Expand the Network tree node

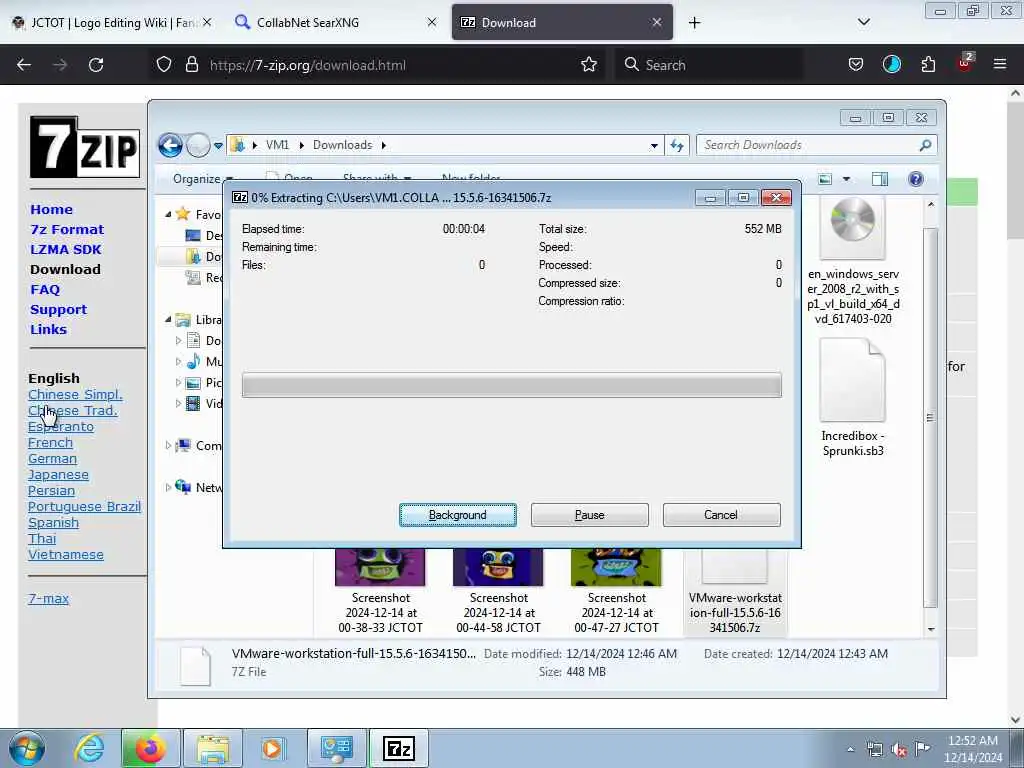(168, 487)
